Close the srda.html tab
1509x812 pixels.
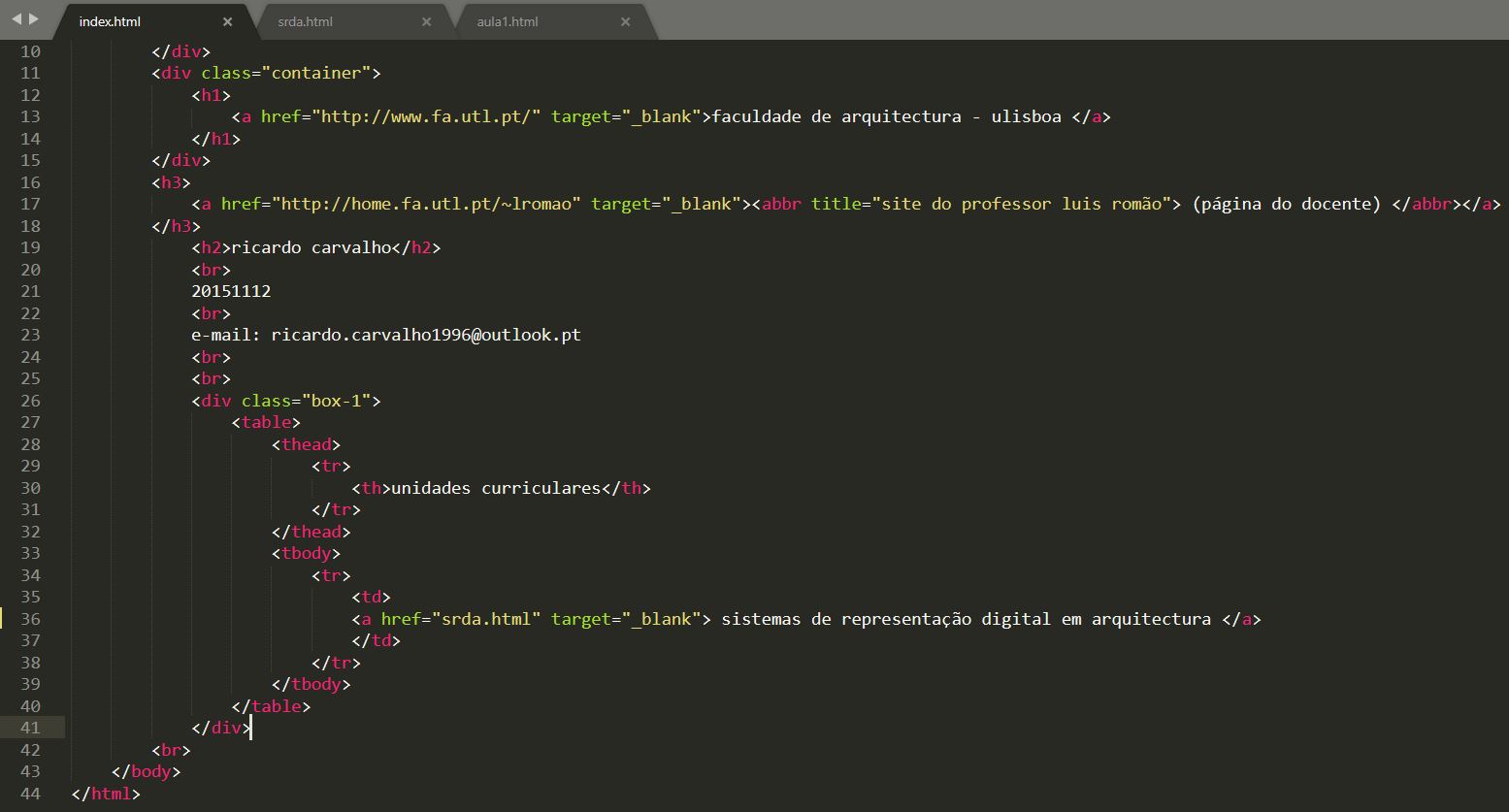tap(426, 21)
